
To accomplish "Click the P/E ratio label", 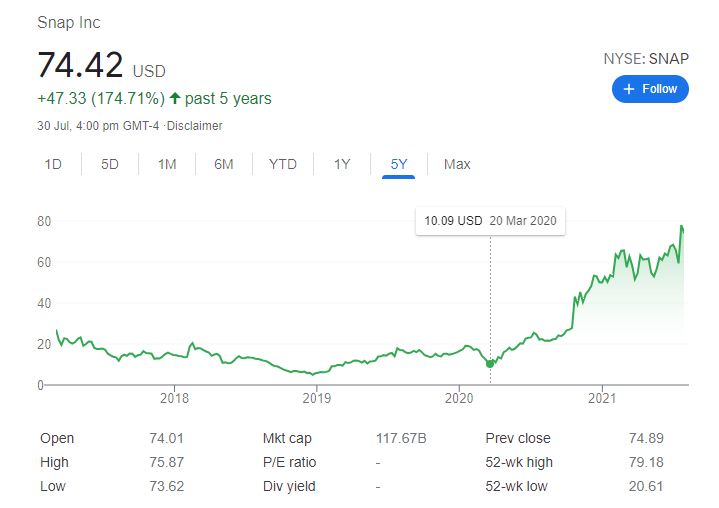I will [x=289, y=462].
